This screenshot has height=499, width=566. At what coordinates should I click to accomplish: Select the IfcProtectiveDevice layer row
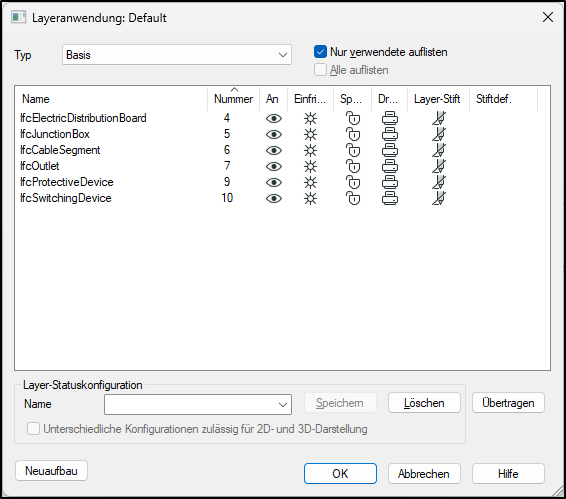(282, 182)
